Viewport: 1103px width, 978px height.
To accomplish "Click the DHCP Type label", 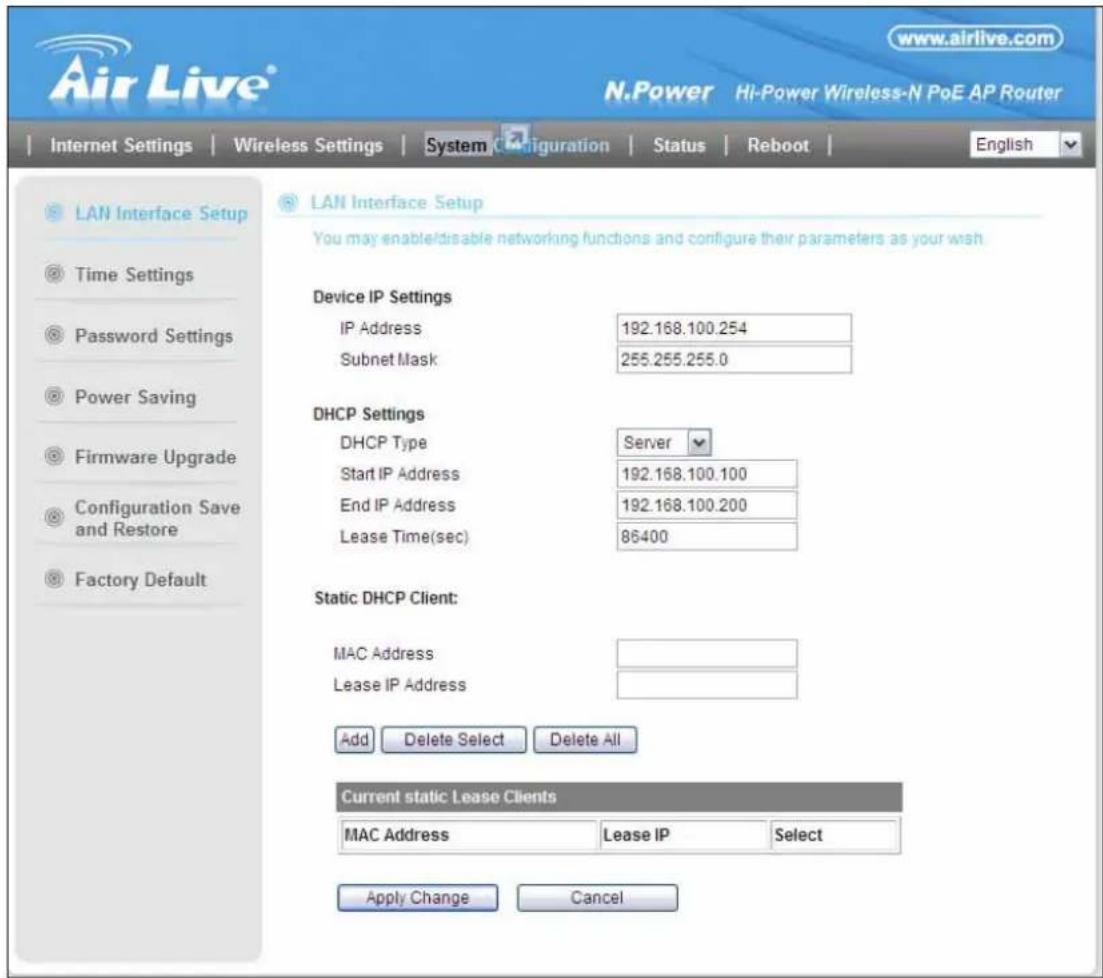I will (383, 443).
